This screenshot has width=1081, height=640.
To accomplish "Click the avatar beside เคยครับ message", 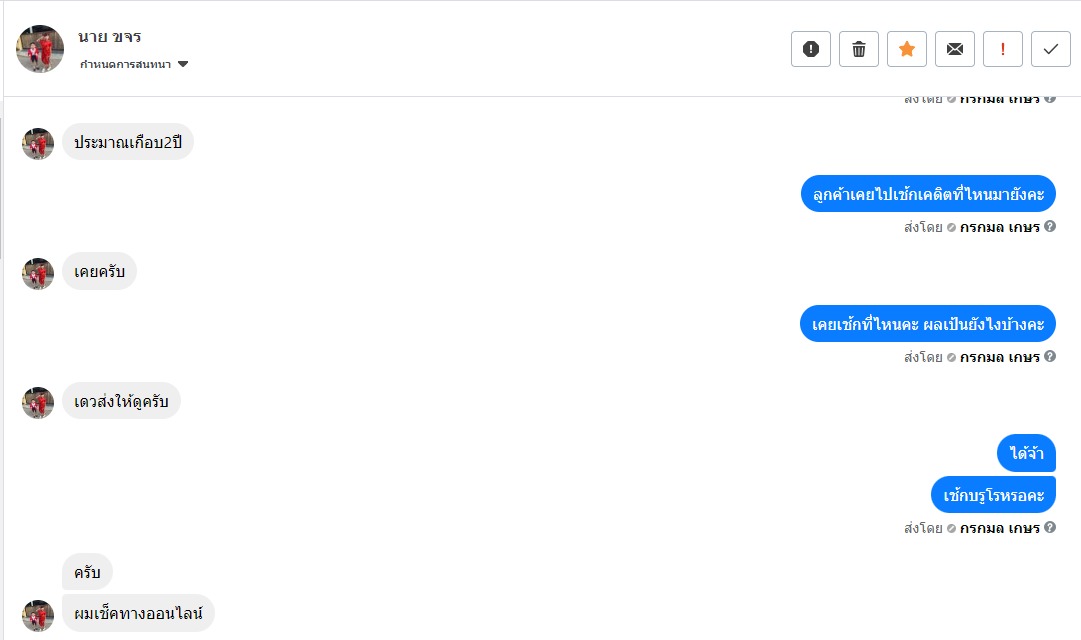I will click(x=38, y=273).
